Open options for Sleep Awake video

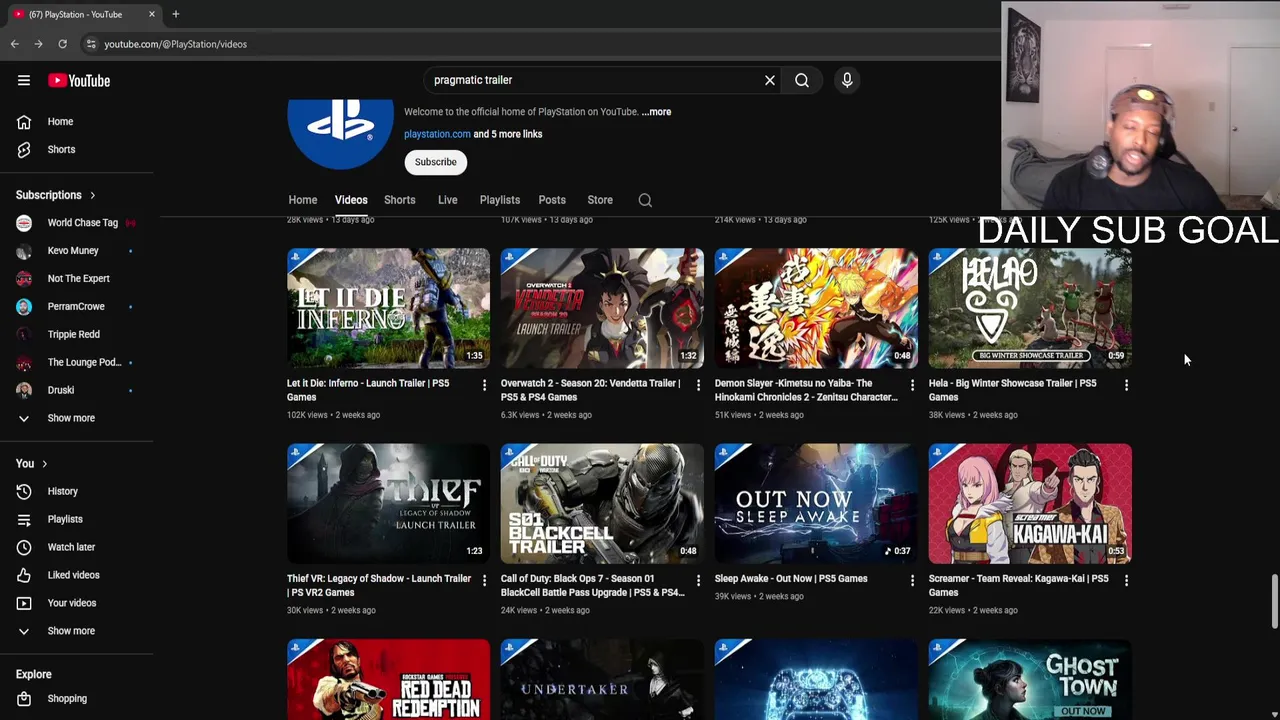click(x=912, y=580)
